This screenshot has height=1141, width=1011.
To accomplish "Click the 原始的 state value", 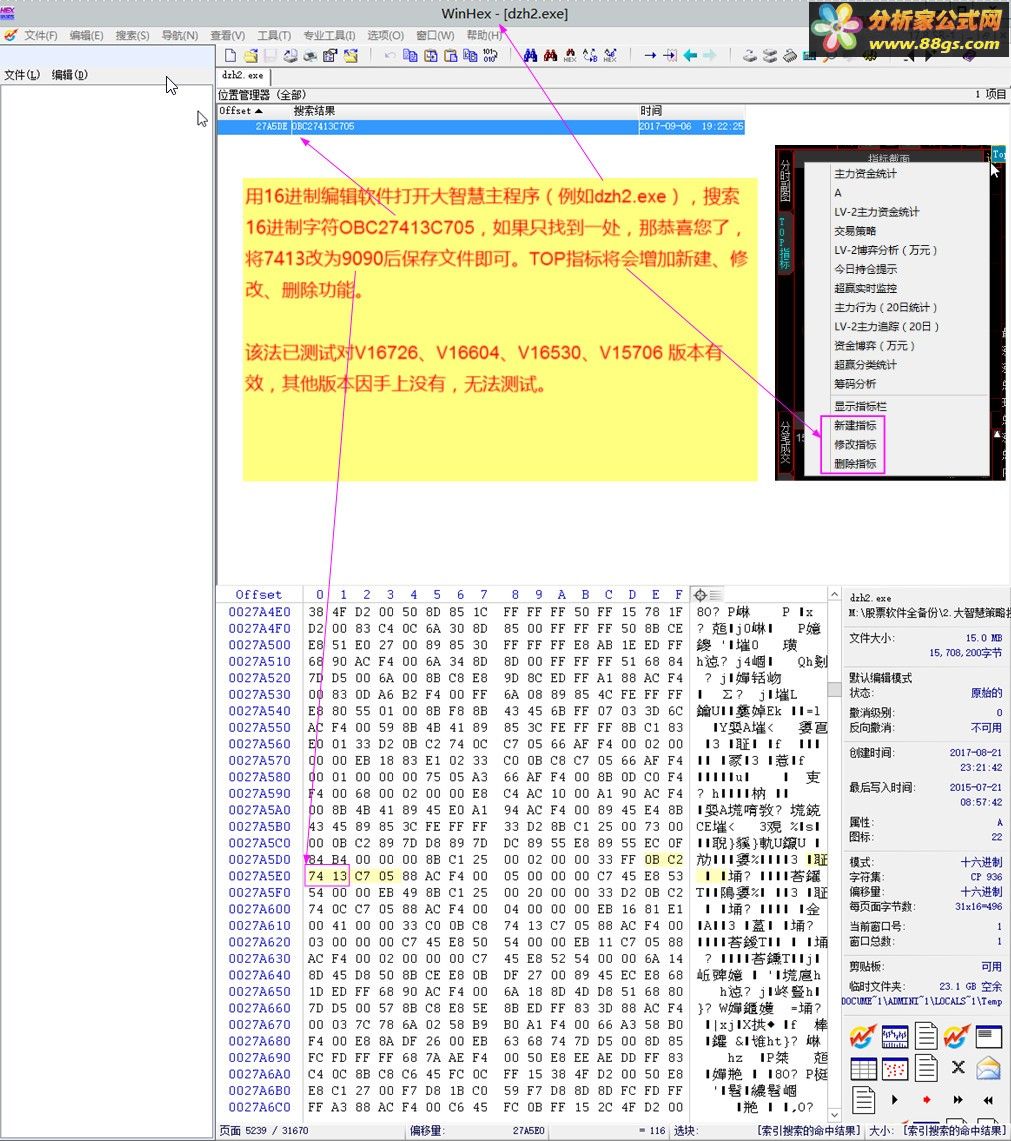I will pyautogui.click(x=986, y=693).
